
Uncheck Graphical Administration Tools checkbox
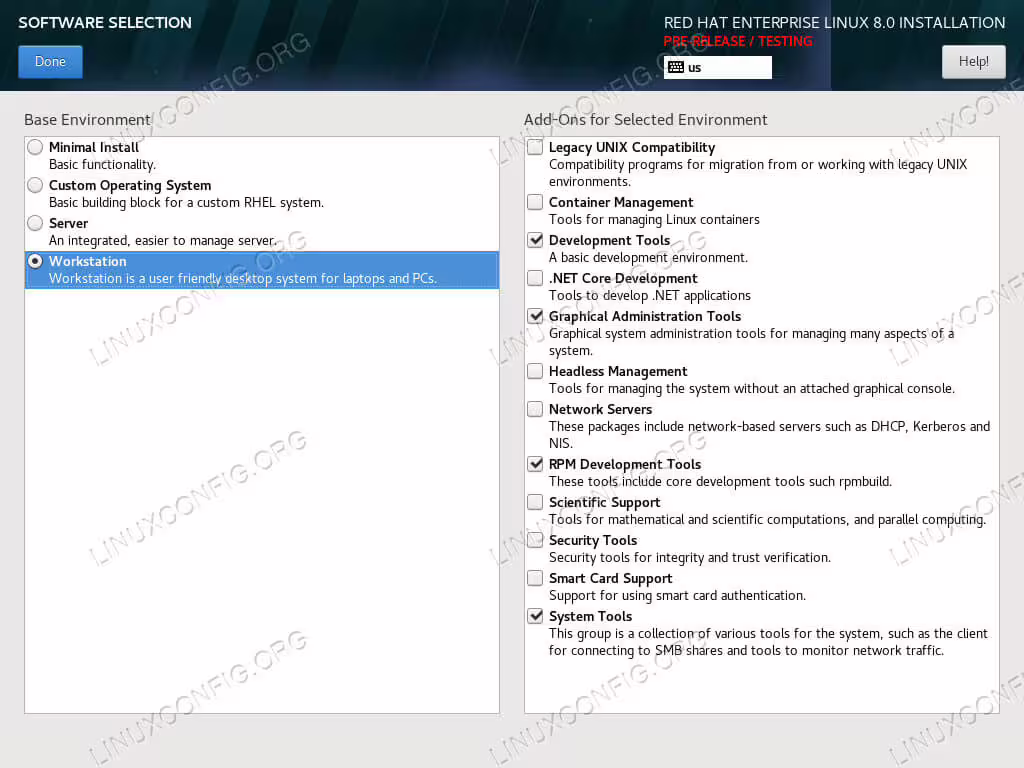tap(535, 316)
